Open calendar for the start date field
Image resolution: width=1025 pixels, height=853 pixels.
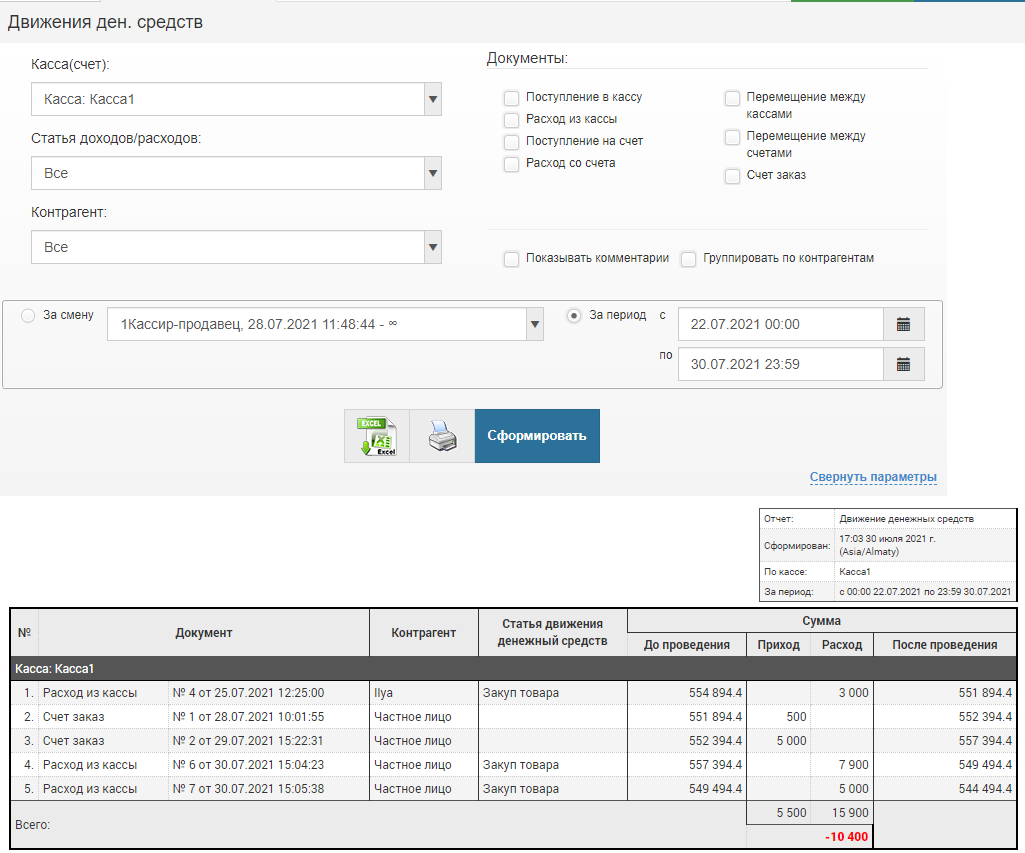[903, 324]
